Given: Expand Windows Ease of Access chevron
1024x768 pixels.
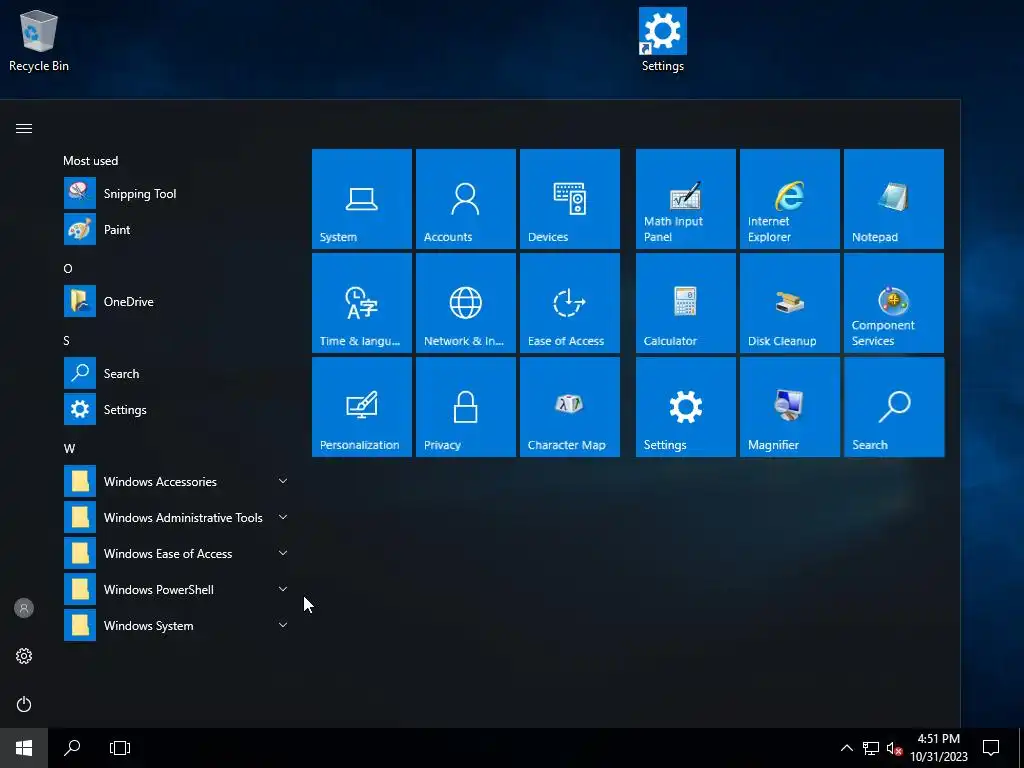Looking at the screenshot, I should coord(283,553).
